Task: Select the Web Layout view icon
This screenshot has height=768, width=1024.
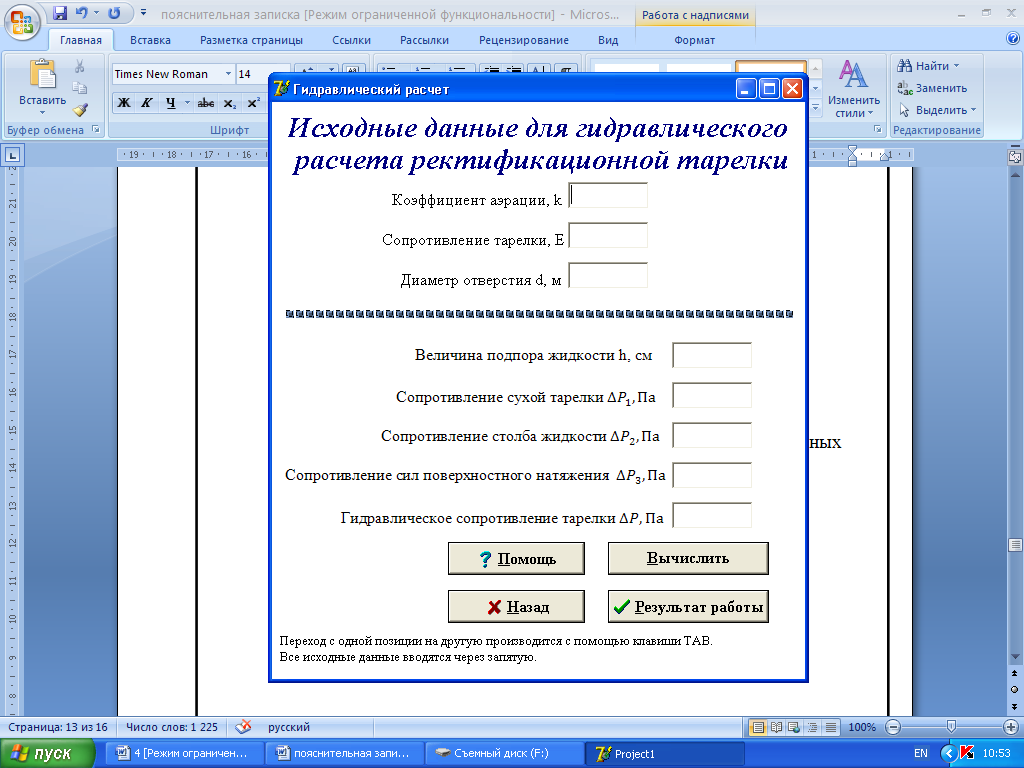Action: (794, 727)
